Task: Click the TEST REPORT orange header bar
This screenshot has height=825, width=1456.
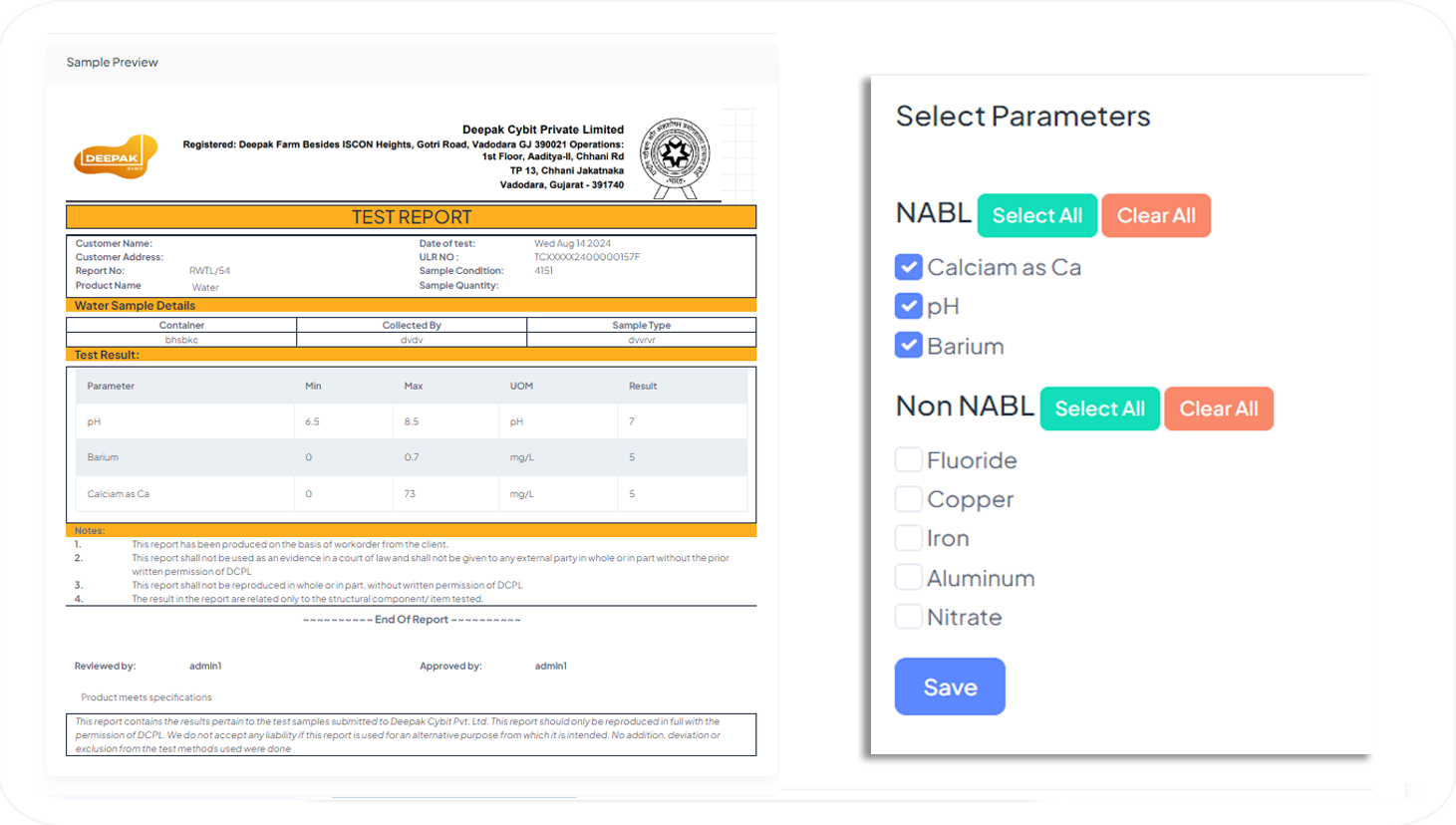Action: tap(411, 217)
